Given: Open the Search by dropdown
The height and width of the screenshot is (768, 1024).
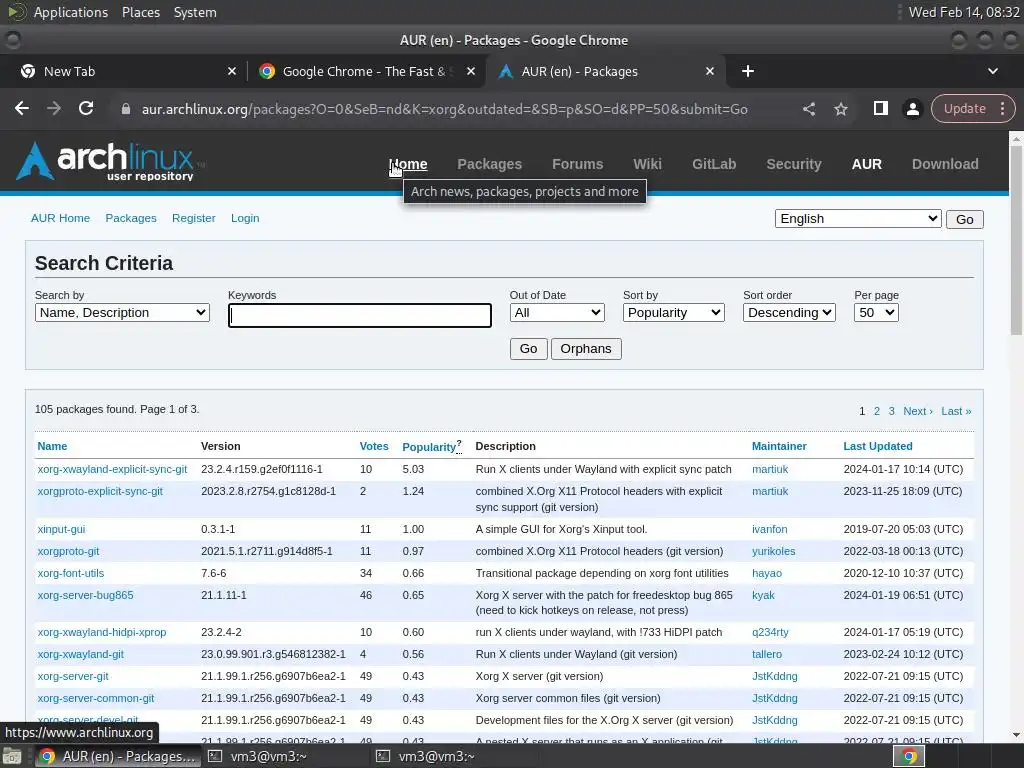Looking at the screenshot, I should point(122,313).
